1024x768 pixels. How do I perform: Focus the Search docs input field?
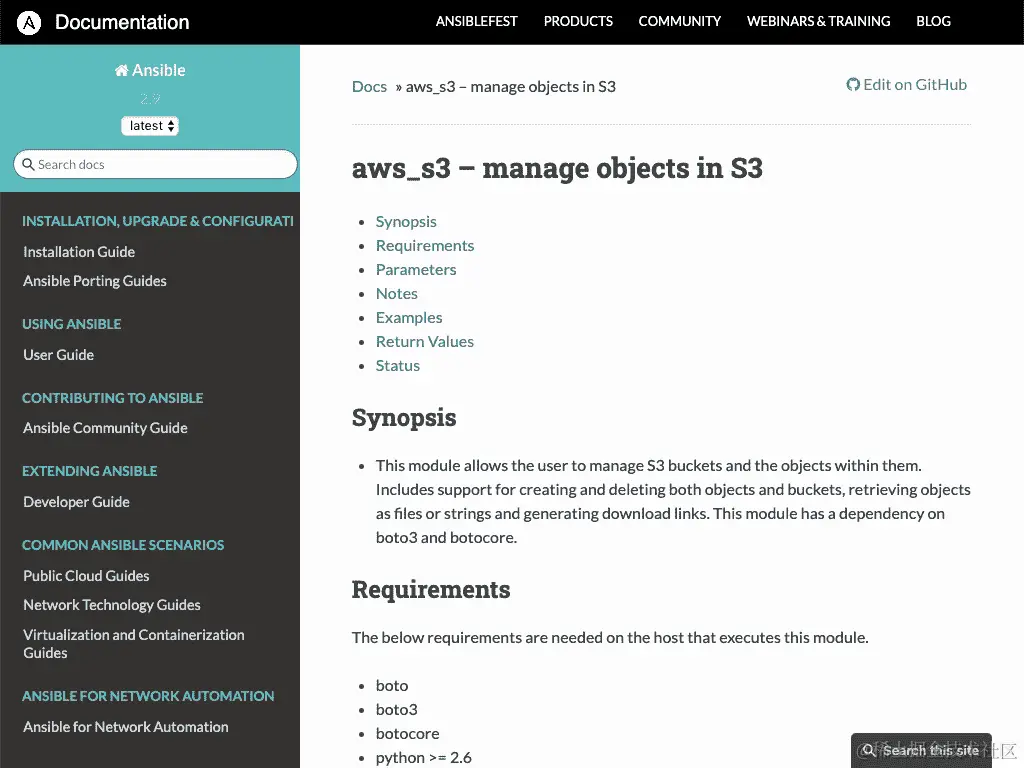coord(155,164)
